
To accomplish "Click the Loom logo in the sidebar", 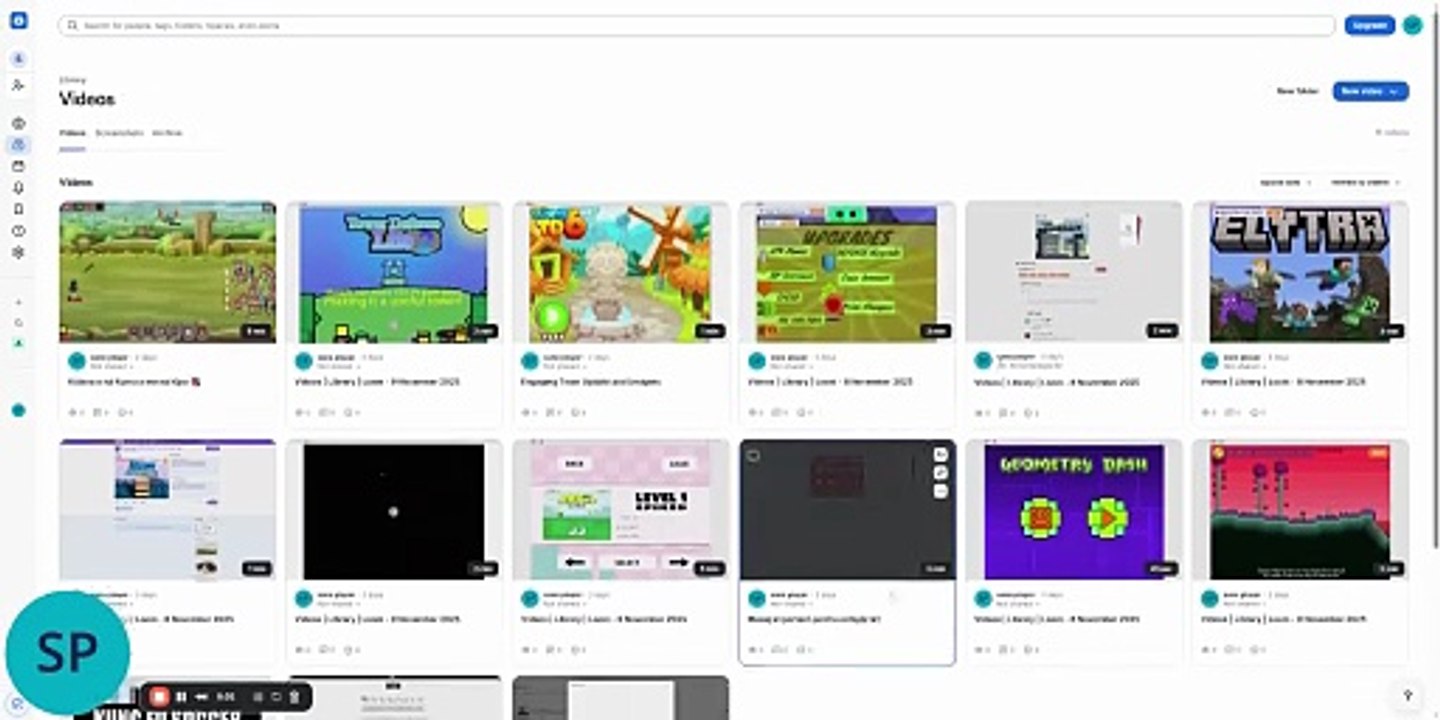I will coord(18,20).
